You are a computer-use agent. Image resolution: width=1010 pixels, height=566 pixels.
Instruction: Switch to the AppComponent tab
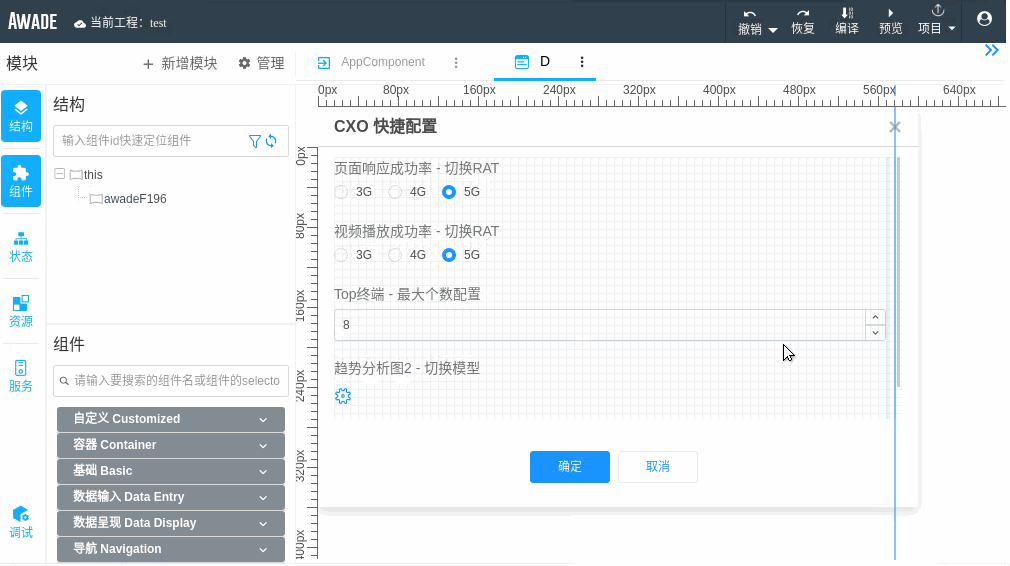click(382, 62)
